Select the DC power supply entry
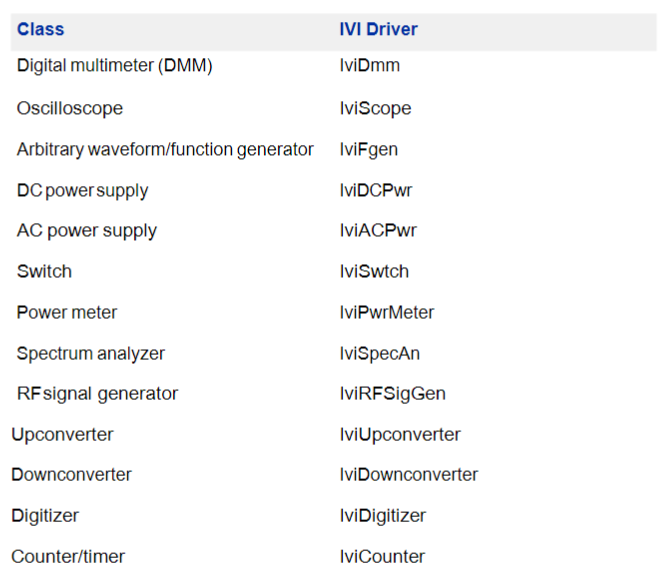663x576 pixels. 82,191
